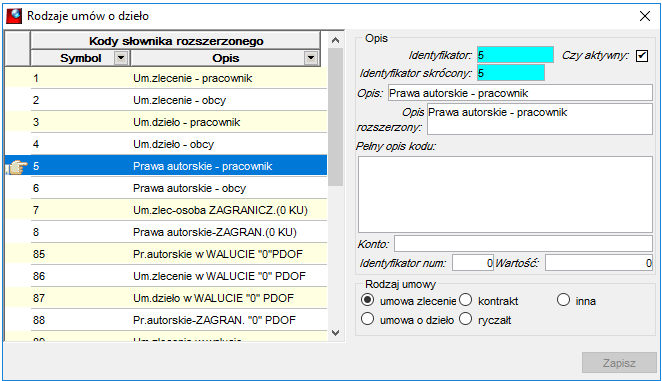662x381 pixels.
Task: Select the umowa zlecenie radio button
Action: coord(367,300)
